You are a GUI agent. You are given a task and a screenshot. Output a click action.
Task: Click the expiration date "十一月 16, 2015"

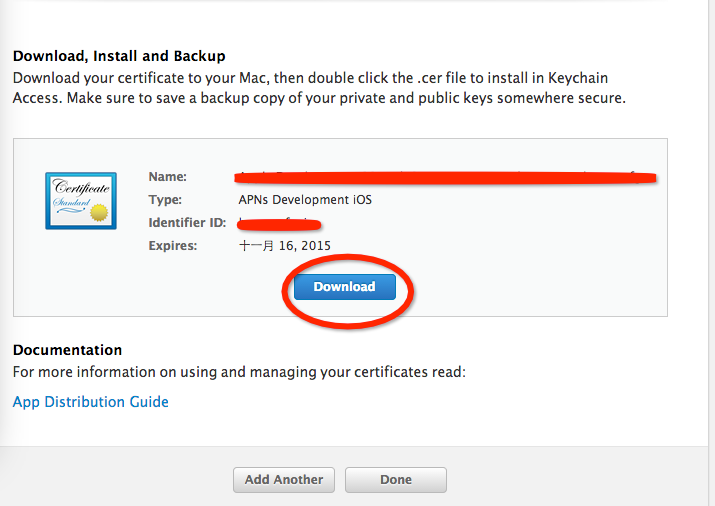click(x=285, y=246)
